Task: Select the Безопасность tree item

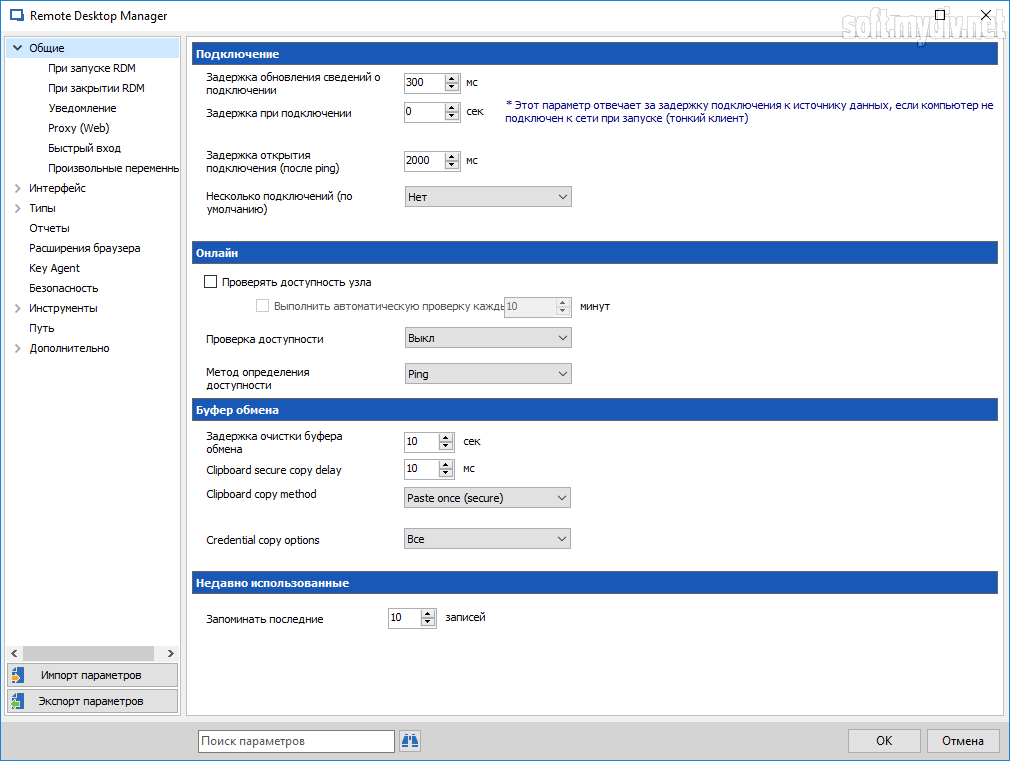Action: click(63, 288)
